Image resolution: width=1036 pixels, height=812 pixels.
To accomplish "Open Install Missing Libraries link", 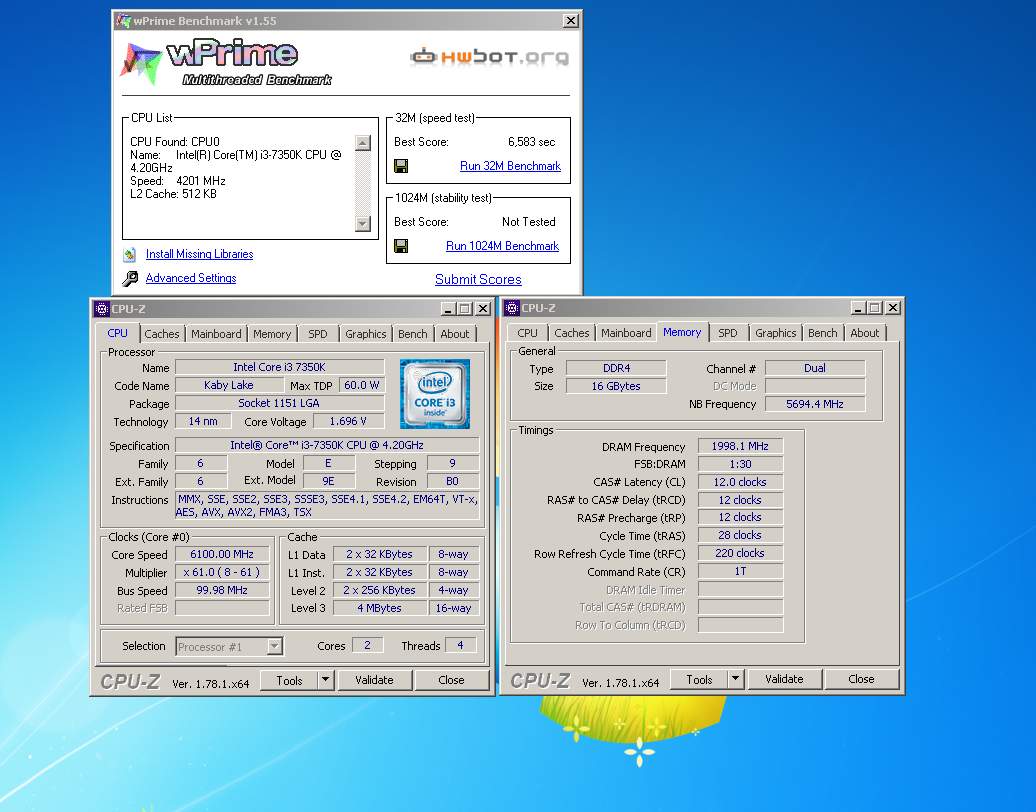I will coord(200,254).
